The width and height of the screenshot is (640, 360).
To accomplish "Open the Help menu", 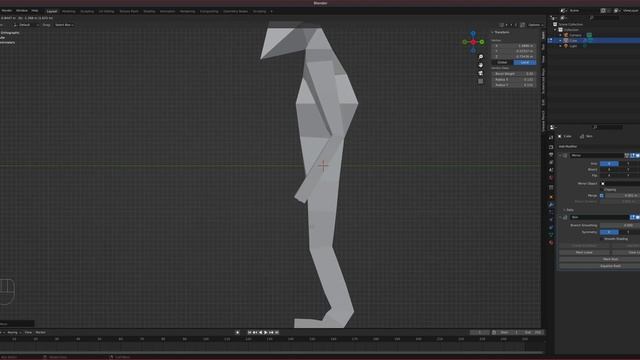I will (x=35, y=11).
